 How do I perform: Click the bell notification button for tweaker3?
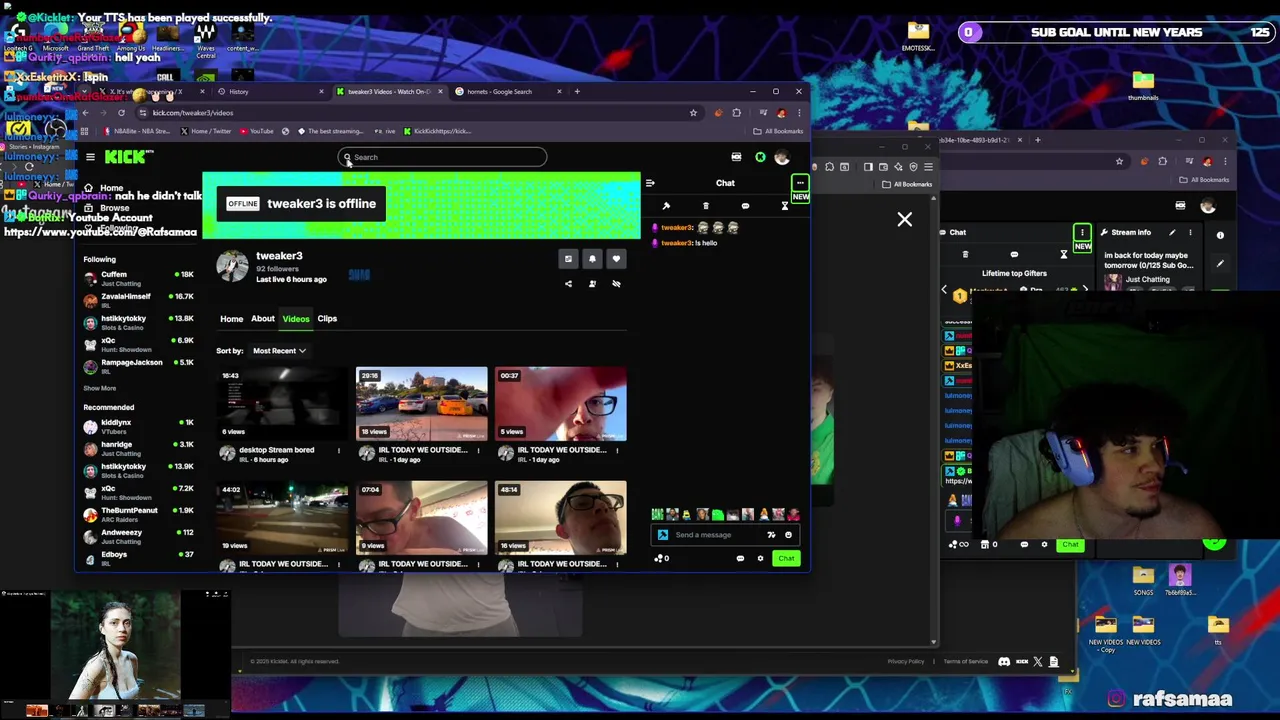tap(592, 259)
